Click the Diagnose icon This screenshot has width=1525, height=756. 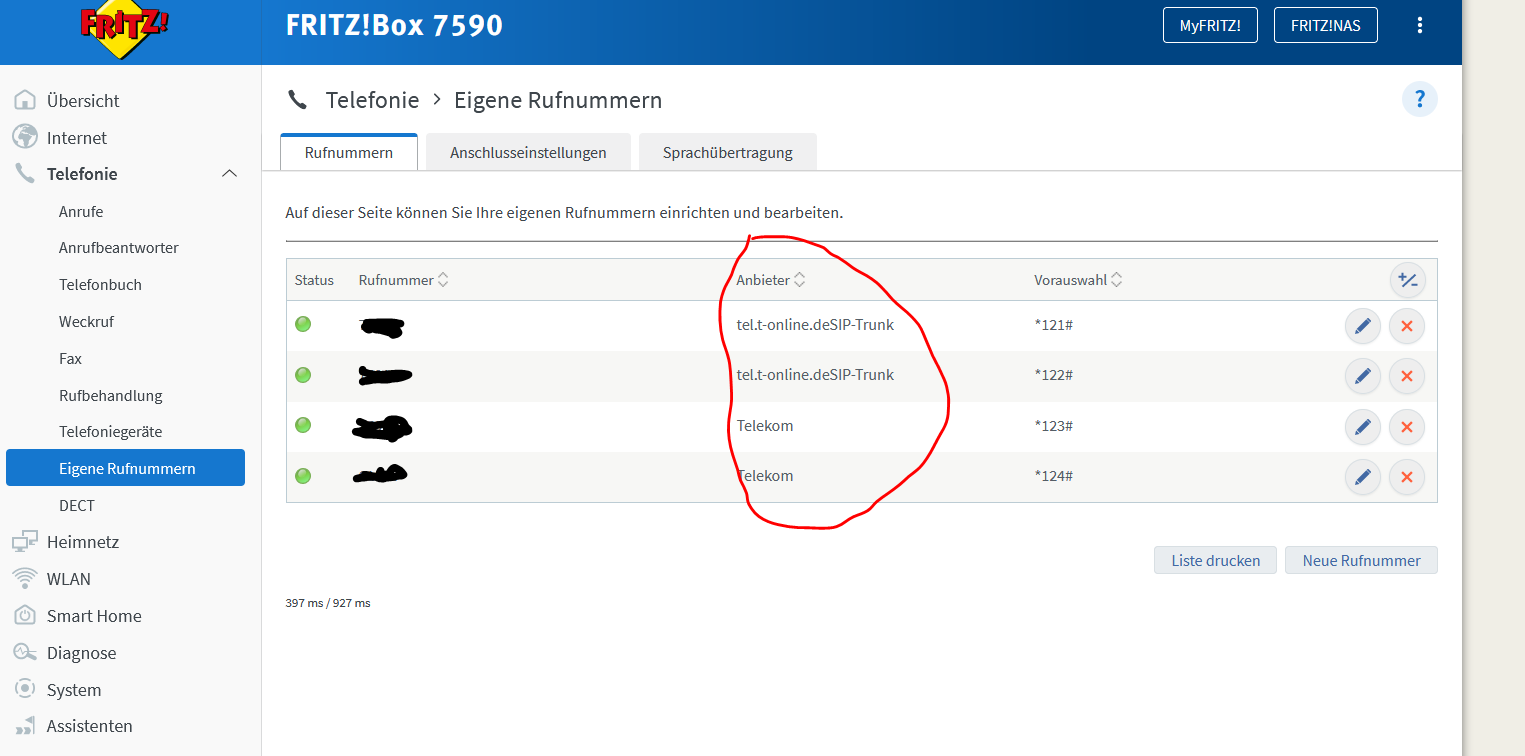pyautogui.click(x=25, y=652)
